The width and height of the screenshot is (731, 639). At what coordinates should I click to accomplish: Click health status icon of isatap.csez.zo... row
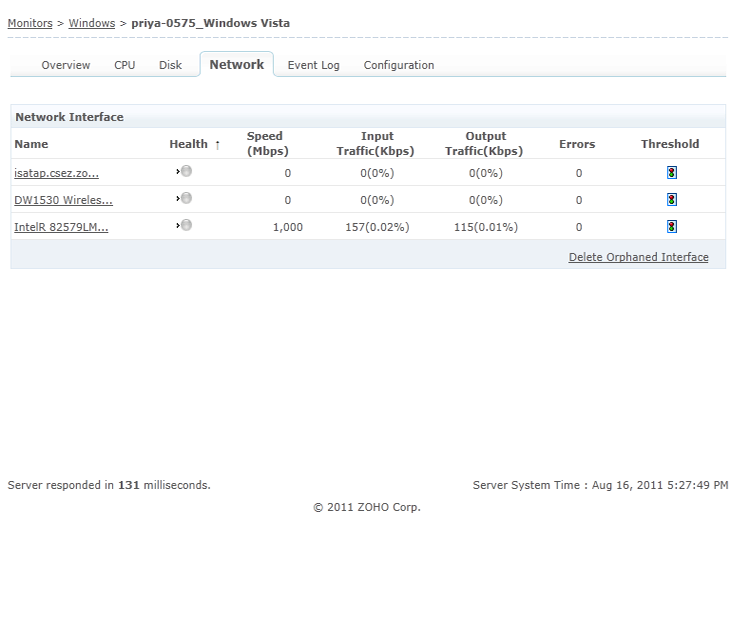[x=186, y=172]
